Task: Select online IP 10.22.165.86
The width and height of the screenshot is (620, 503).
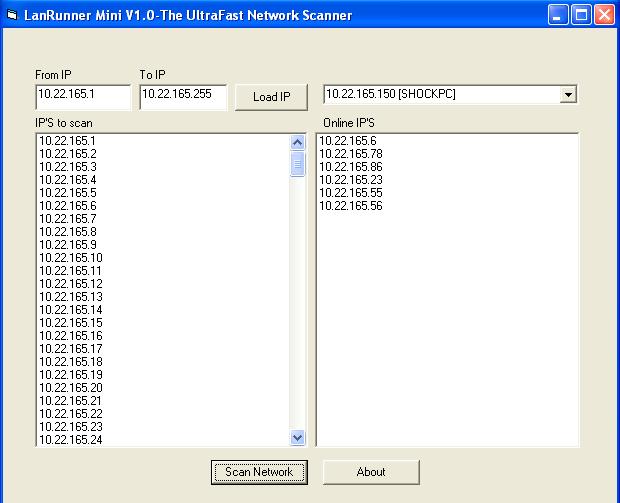Action: click(351, 167)
